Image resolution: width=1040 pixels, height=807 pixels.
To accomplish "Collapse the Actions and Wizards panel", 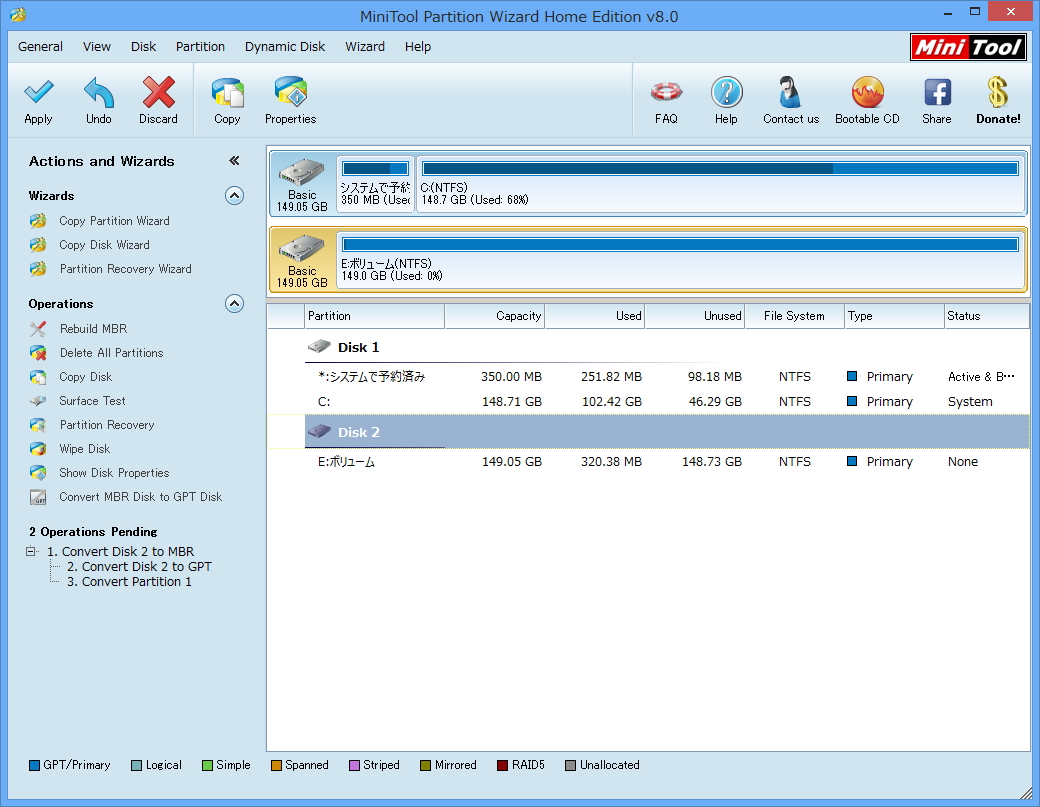I will 234,160.
